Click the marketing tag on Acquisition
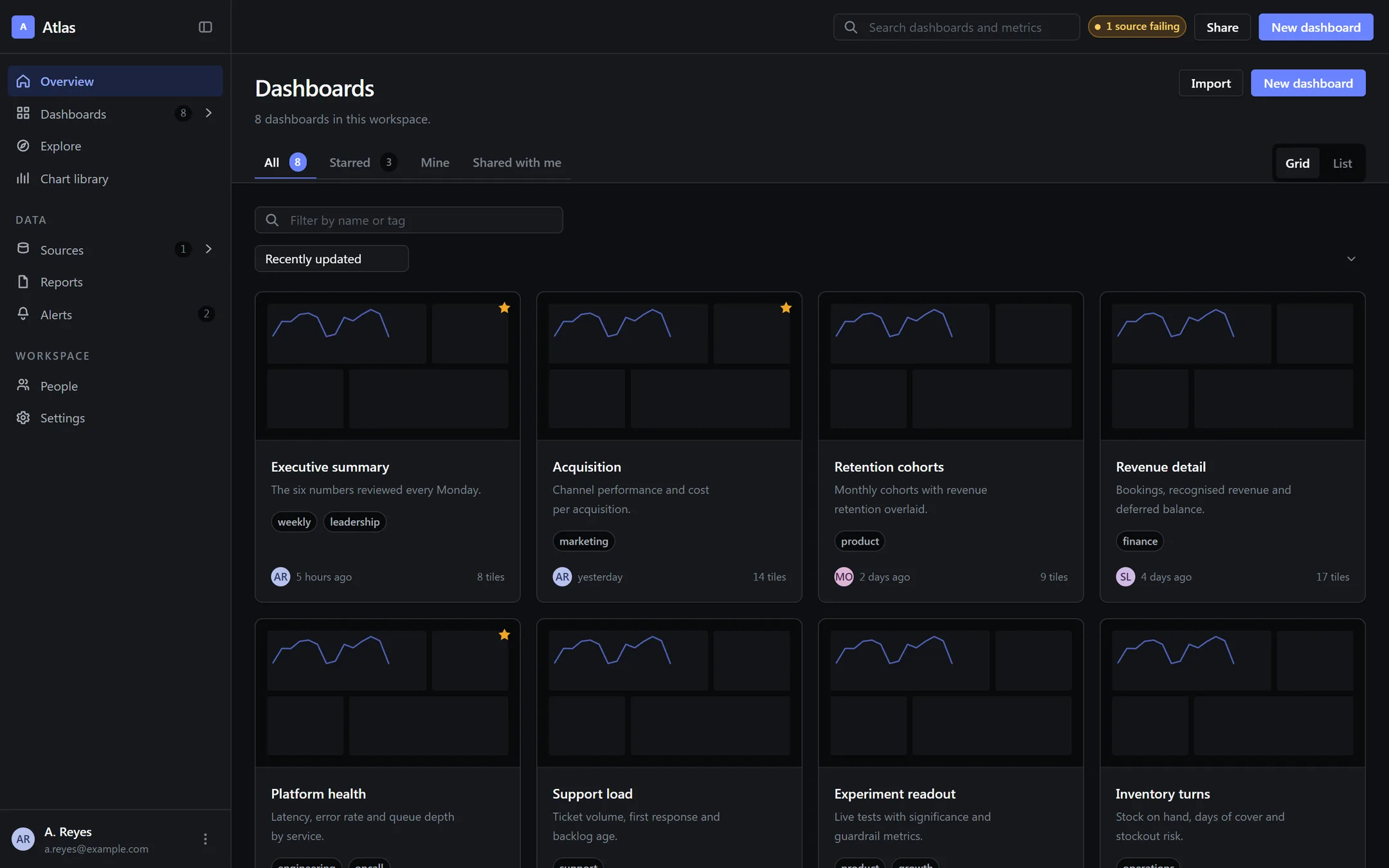1389x868 pixels. (583, 541)
